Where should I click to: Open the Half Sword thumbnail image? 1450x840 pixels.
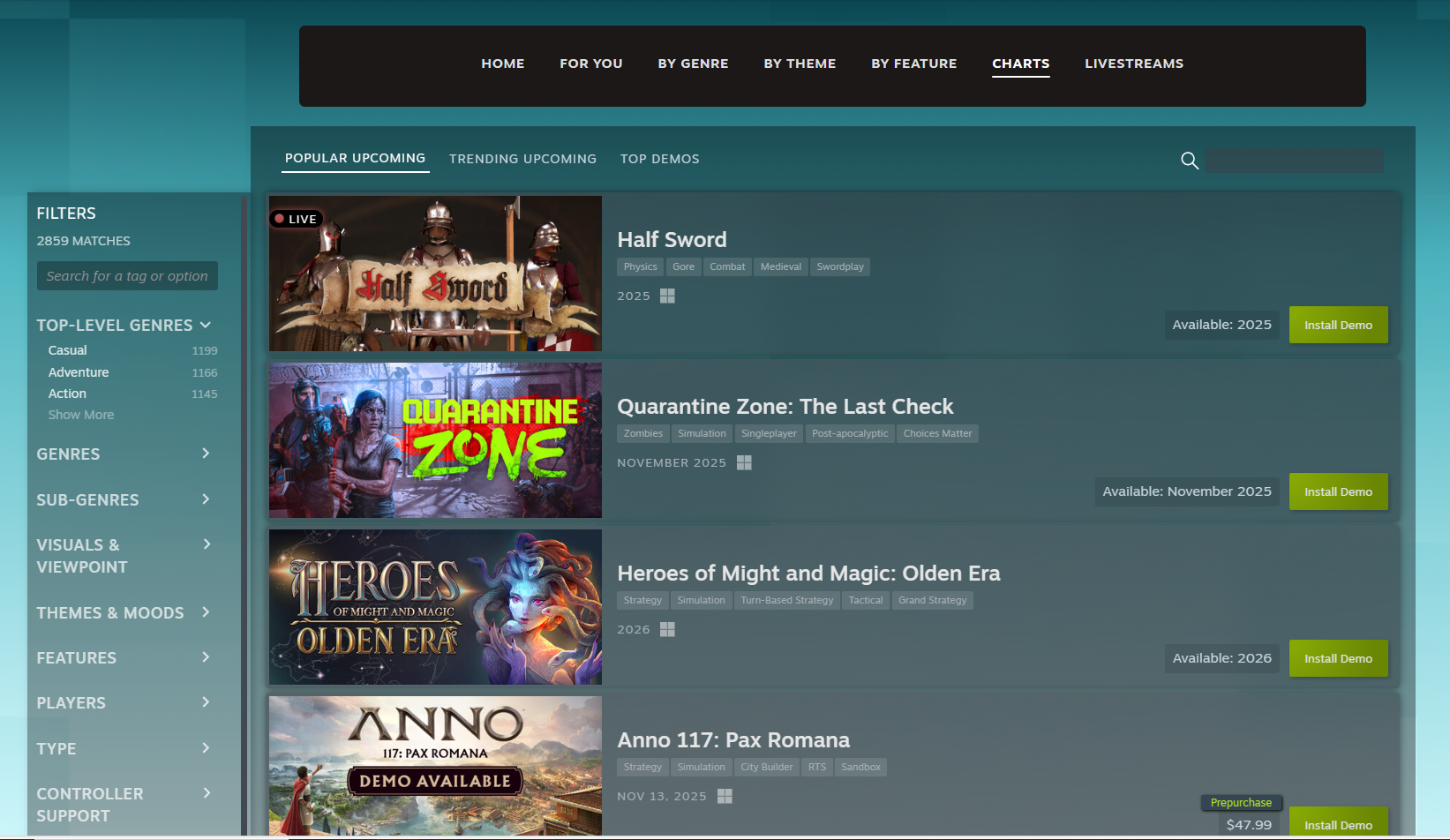pos(435,274)
